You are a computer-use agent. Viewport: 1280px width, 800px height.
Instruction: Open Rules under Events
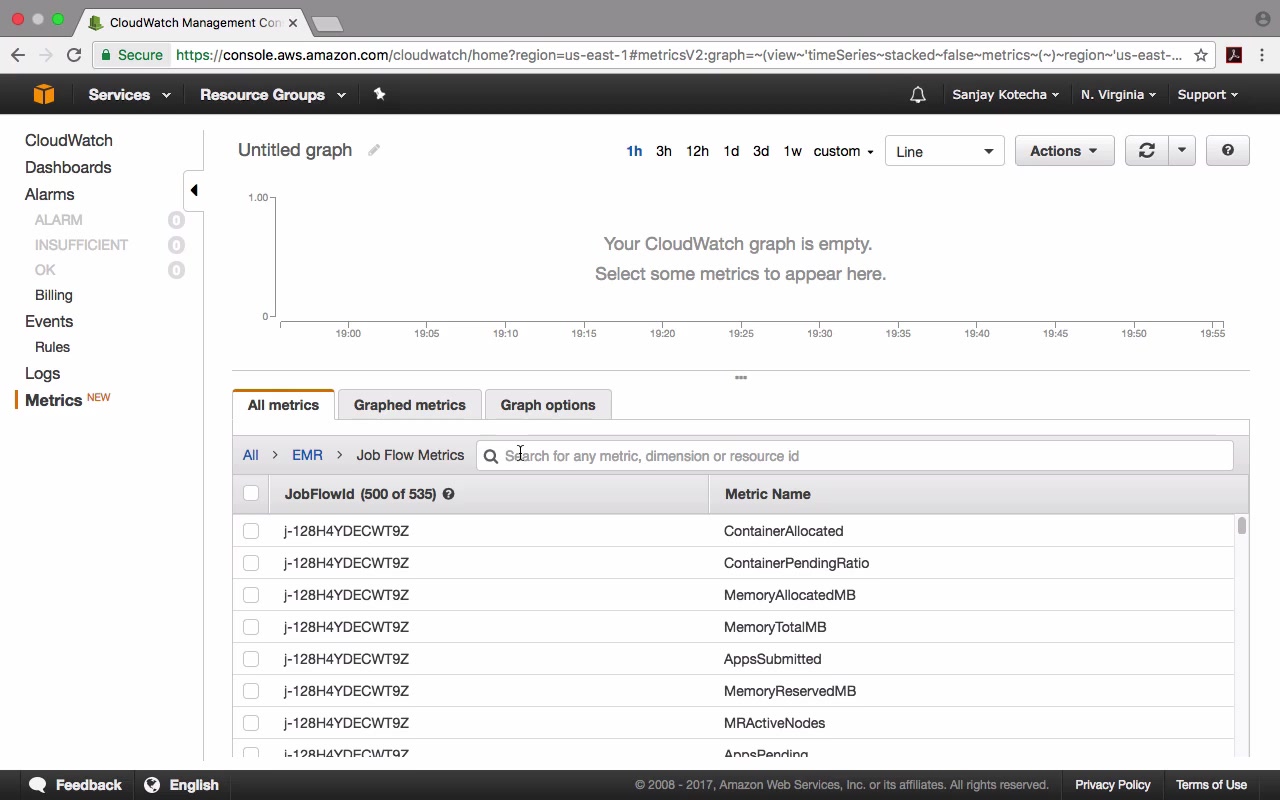pos(52,347)
